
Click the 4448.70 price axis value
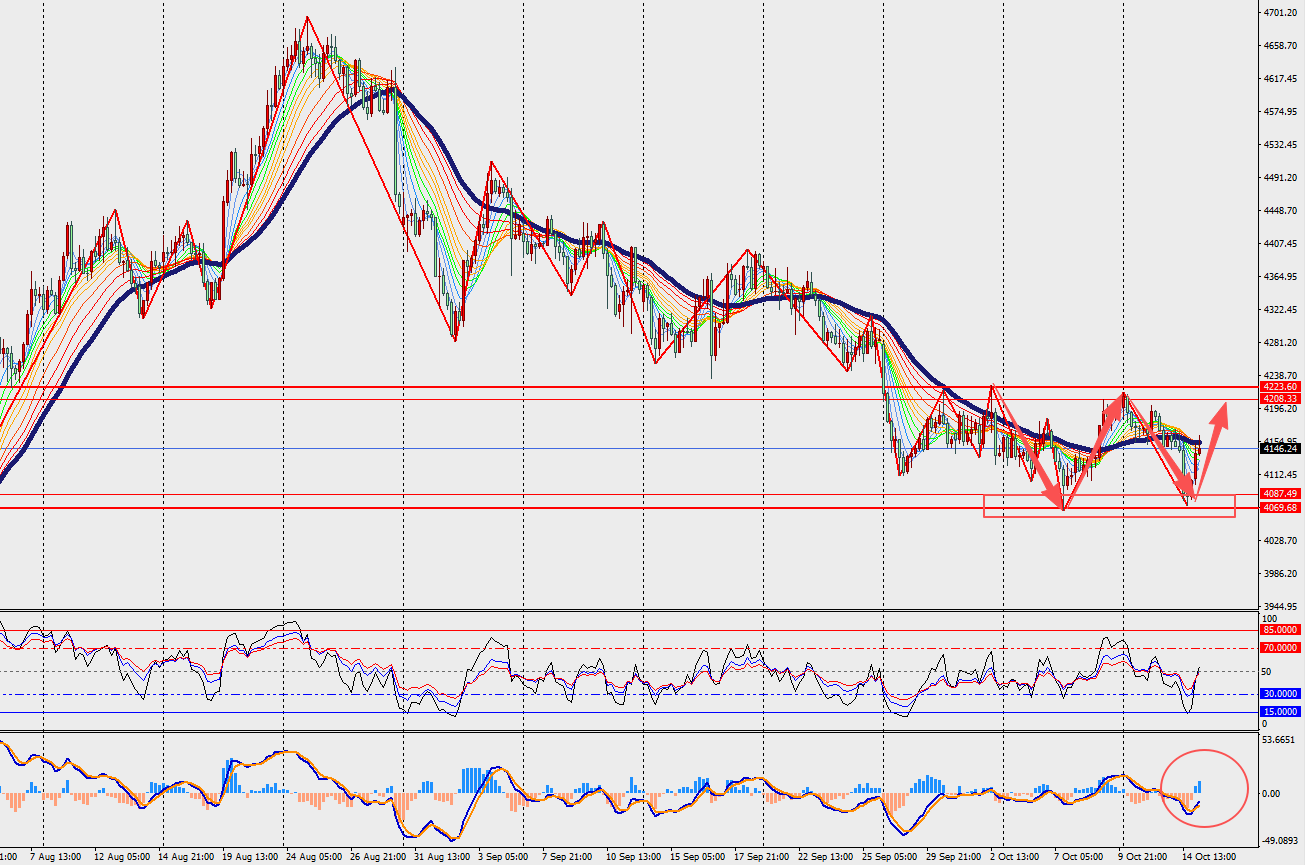tap(1281, 211)
